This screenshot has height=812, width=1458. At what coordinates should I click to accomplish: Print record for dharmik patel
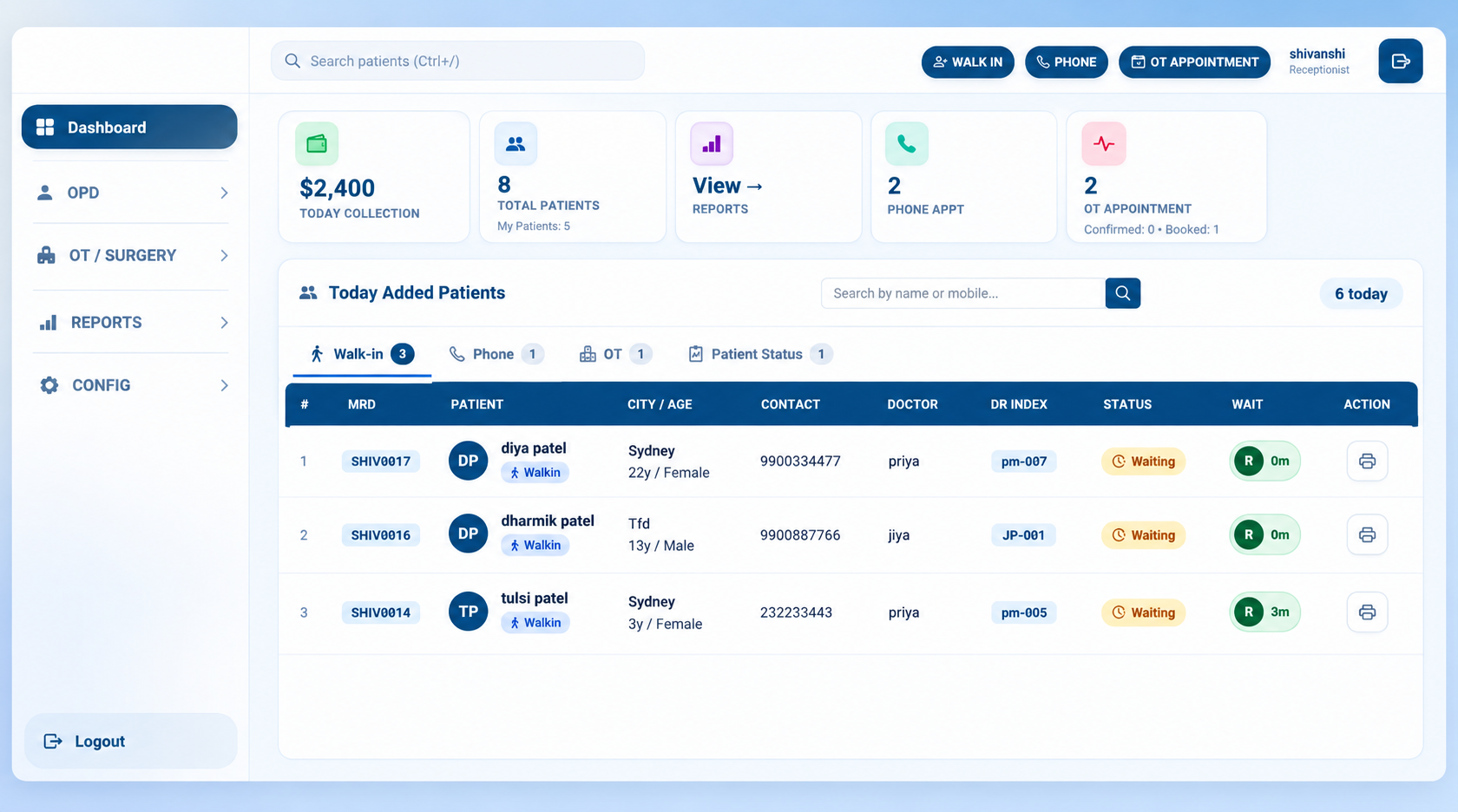(1367, 534)
